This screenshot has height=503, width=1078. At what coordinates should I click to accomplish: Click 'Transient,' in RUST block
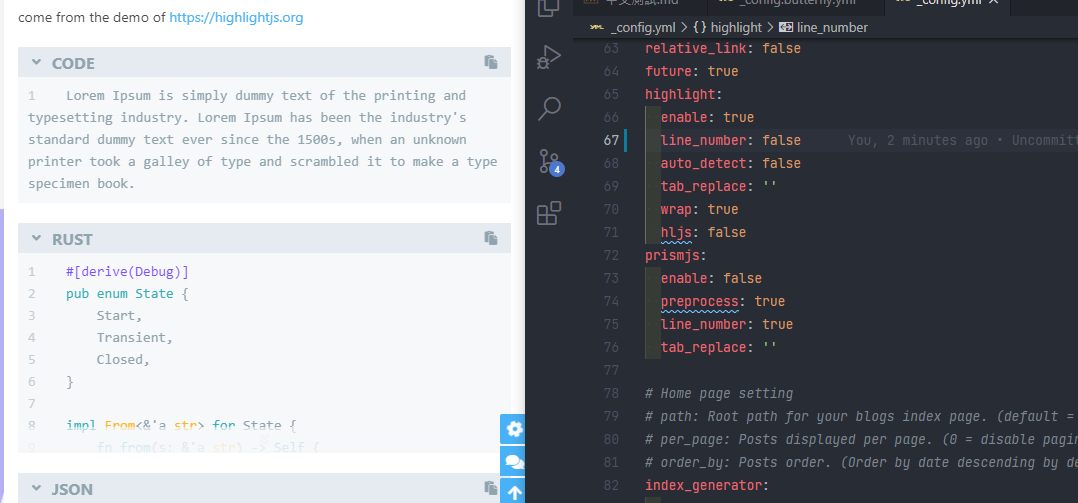[135, 338]
